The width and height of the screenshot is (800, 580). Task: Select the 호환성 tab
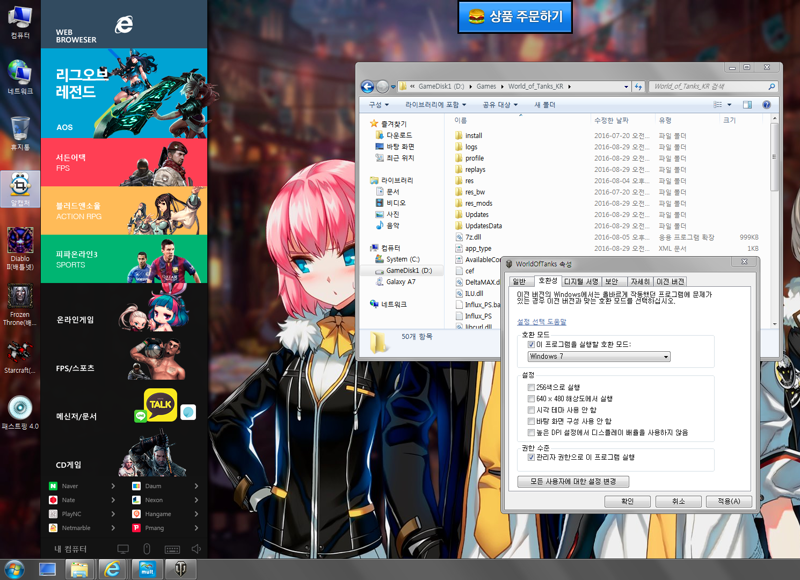(x=548, y=281)
